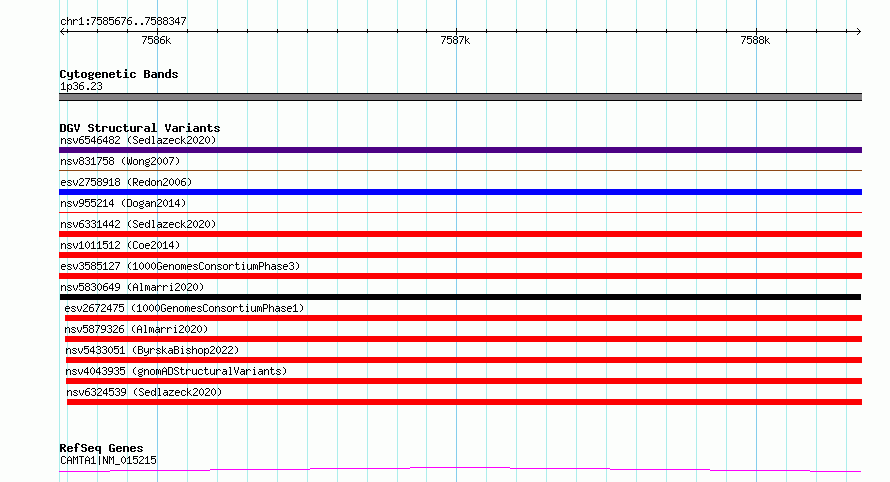Viewport: 890px width, 482px height.
Task: Click the 7588k ruler label
Action: pyautogui.click(x=755, y=40)
